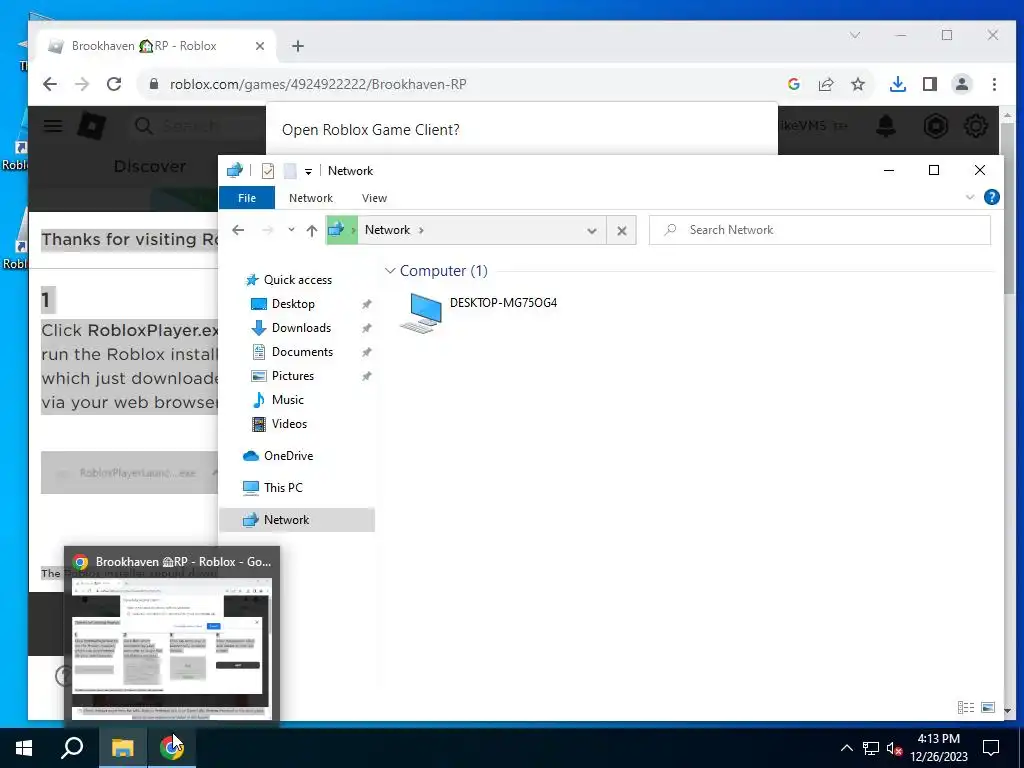
Task: Open the Customize Quick Access Toolbar dropdown
Action: point(308,172)
